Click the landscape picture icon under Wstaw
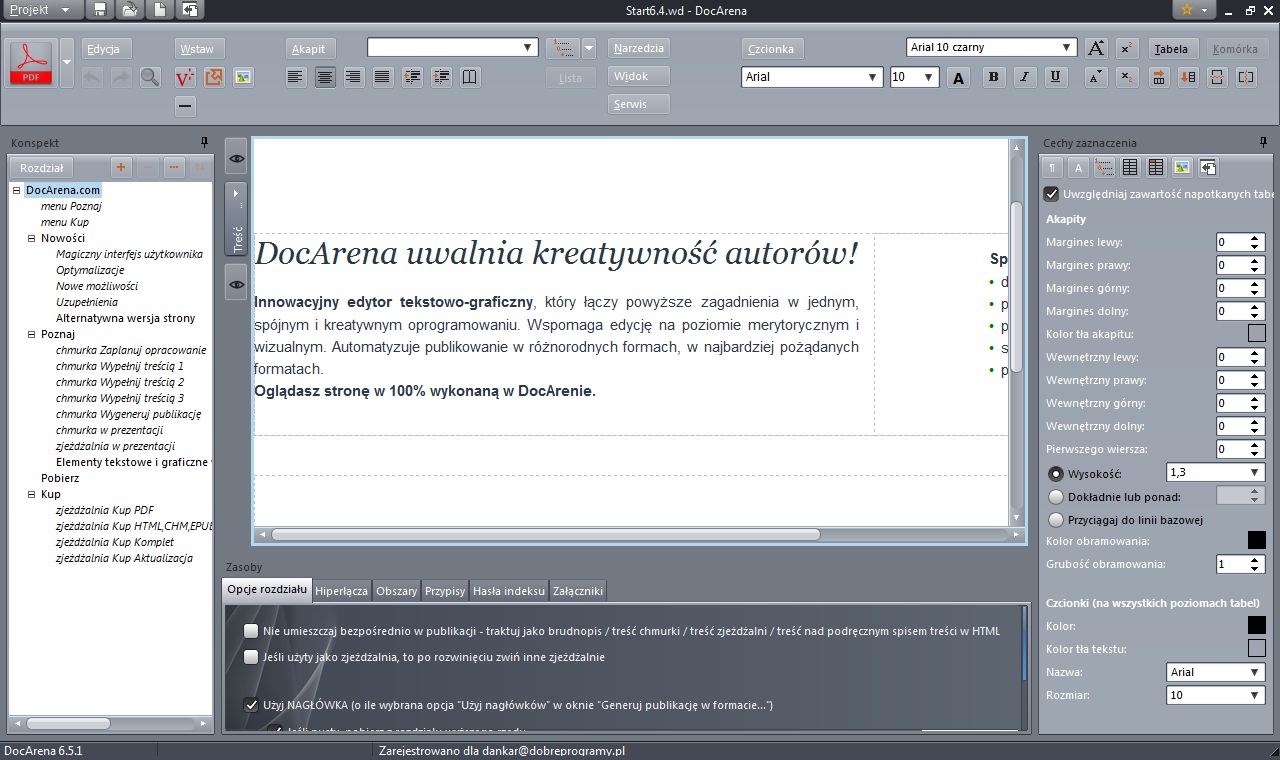This screenshot has height=760, width=1280. pyautogui.click(x=242, y=77)
